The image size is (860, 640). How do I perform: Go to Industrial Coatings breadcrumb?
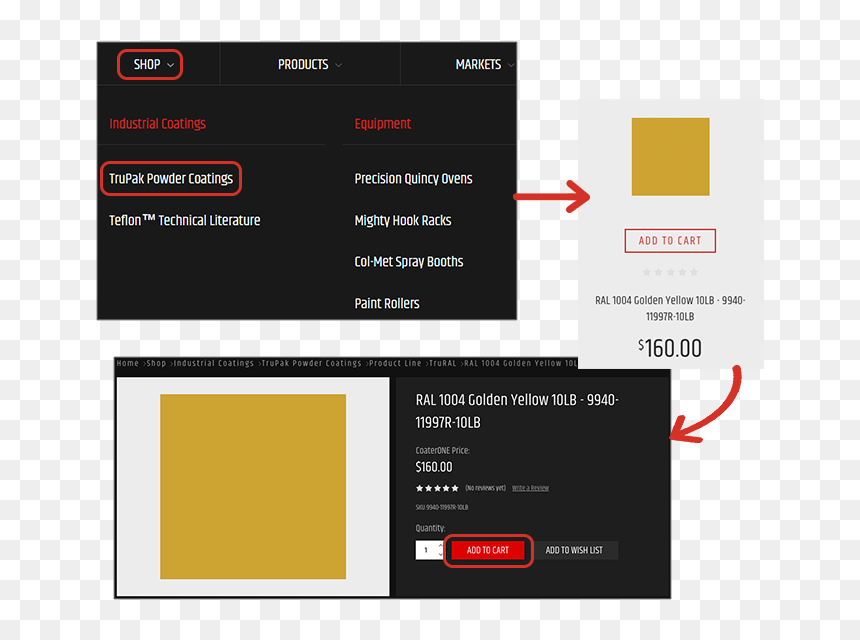pyautogui.click(x=214, y=363)
